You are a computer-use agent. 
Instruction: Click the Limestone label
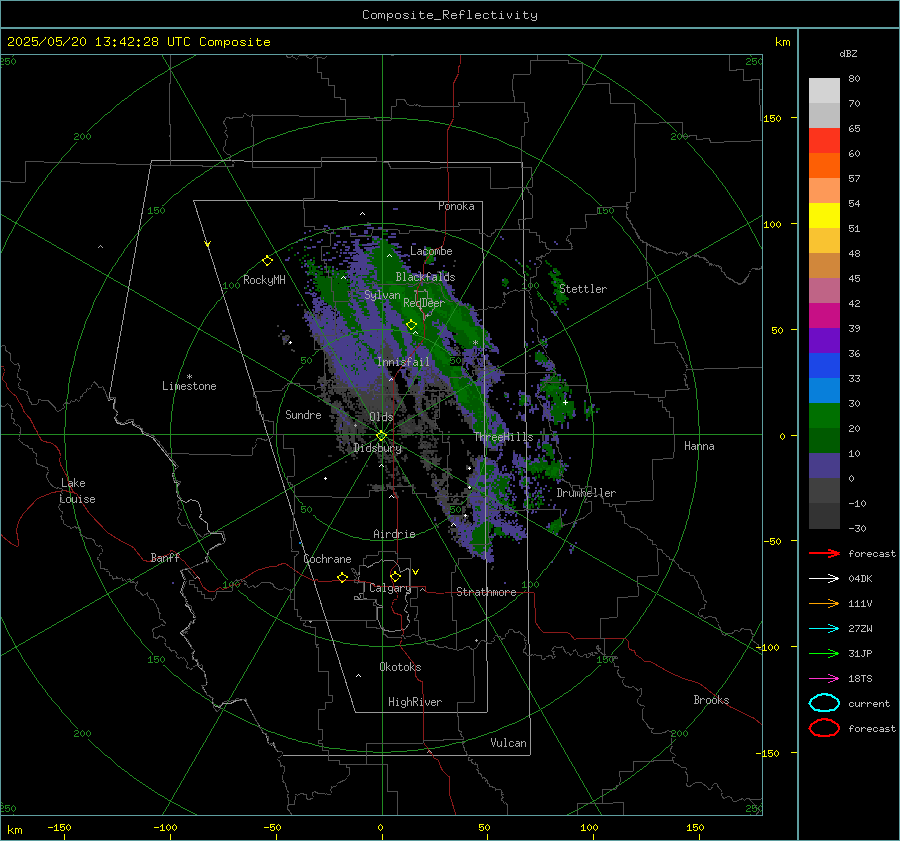point(189,386)
